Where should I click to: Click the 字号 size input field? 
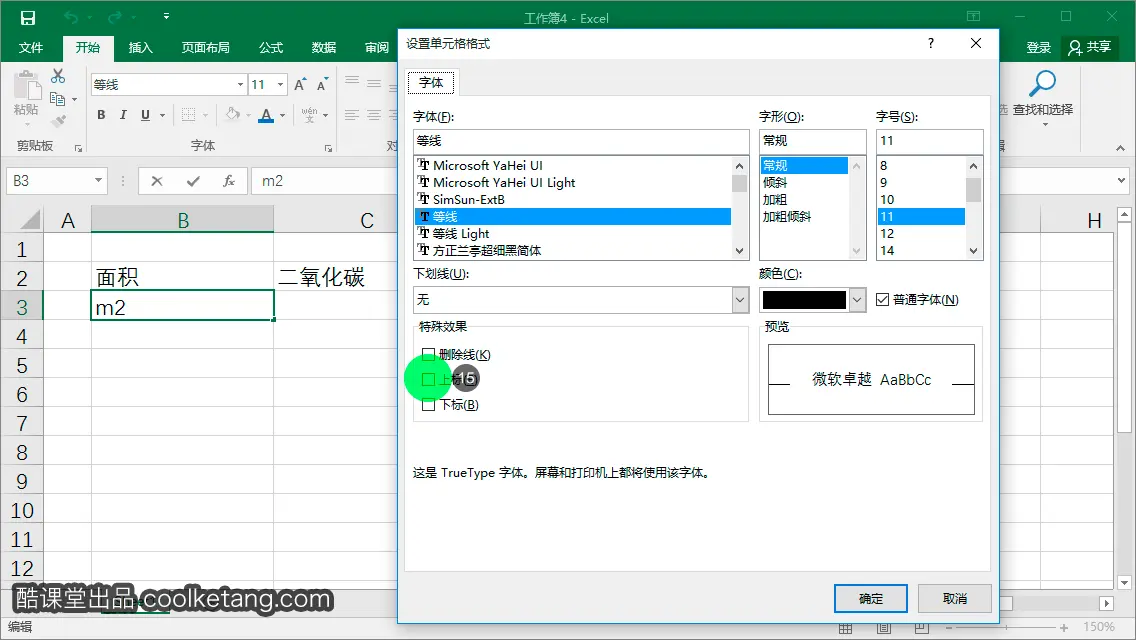pos(930,141)
